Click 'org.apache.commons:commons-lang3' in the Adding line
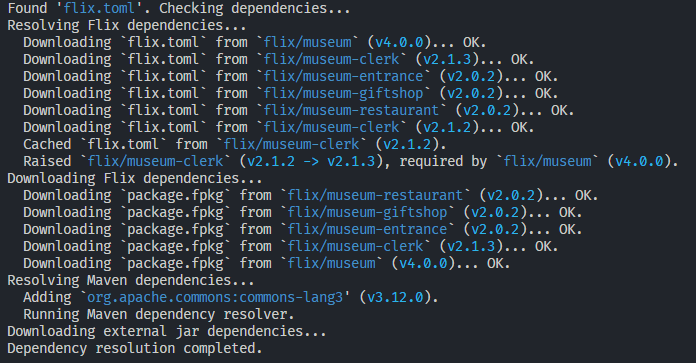The image size is (696, 363). click(x=215, y=297)
